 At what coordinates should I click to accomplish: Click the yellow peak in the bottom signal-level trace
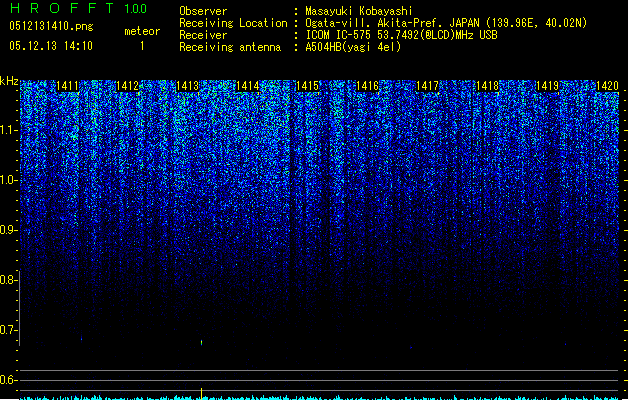[x=201, y=393]
